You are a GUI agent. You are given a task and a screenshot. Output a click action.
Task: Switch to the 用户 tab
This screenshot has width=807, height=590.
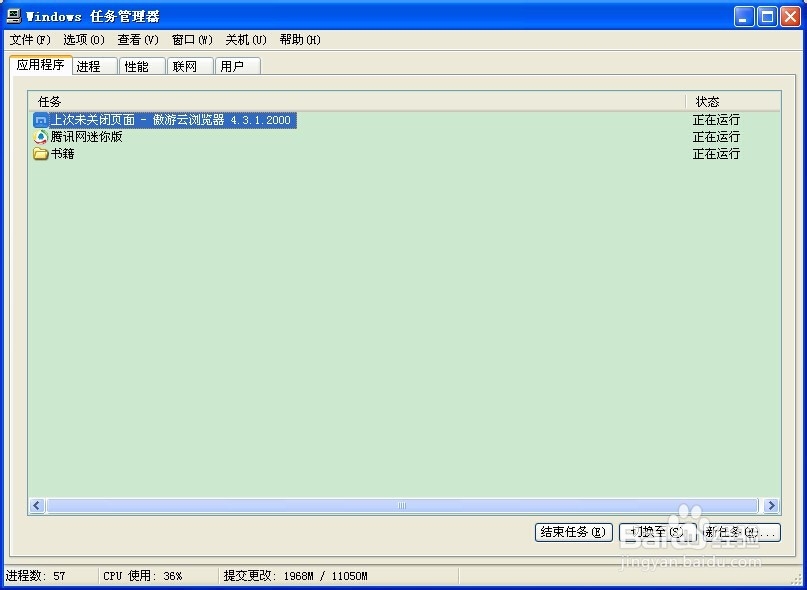tap(238, 66)
